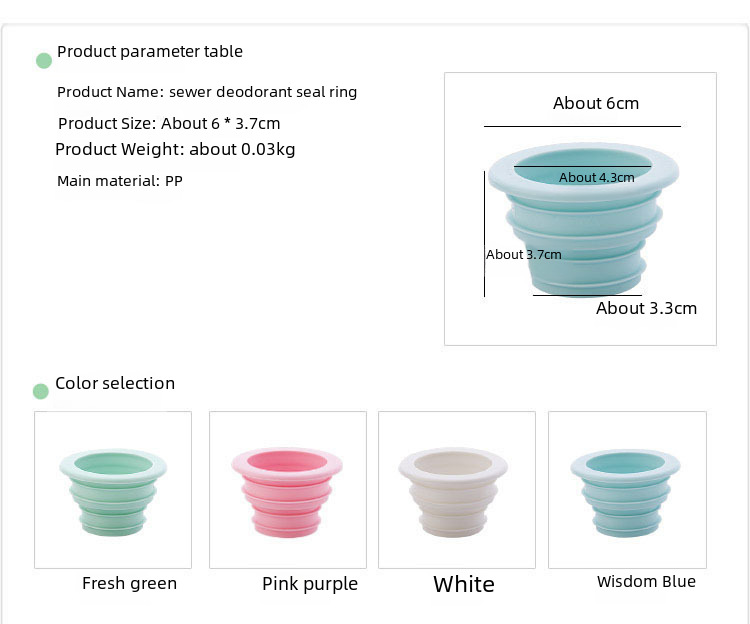The width and height of the screenshot is (750, 624).
Task: Select the Fresh green seal ring thumbnail
Action: point(113,490)
